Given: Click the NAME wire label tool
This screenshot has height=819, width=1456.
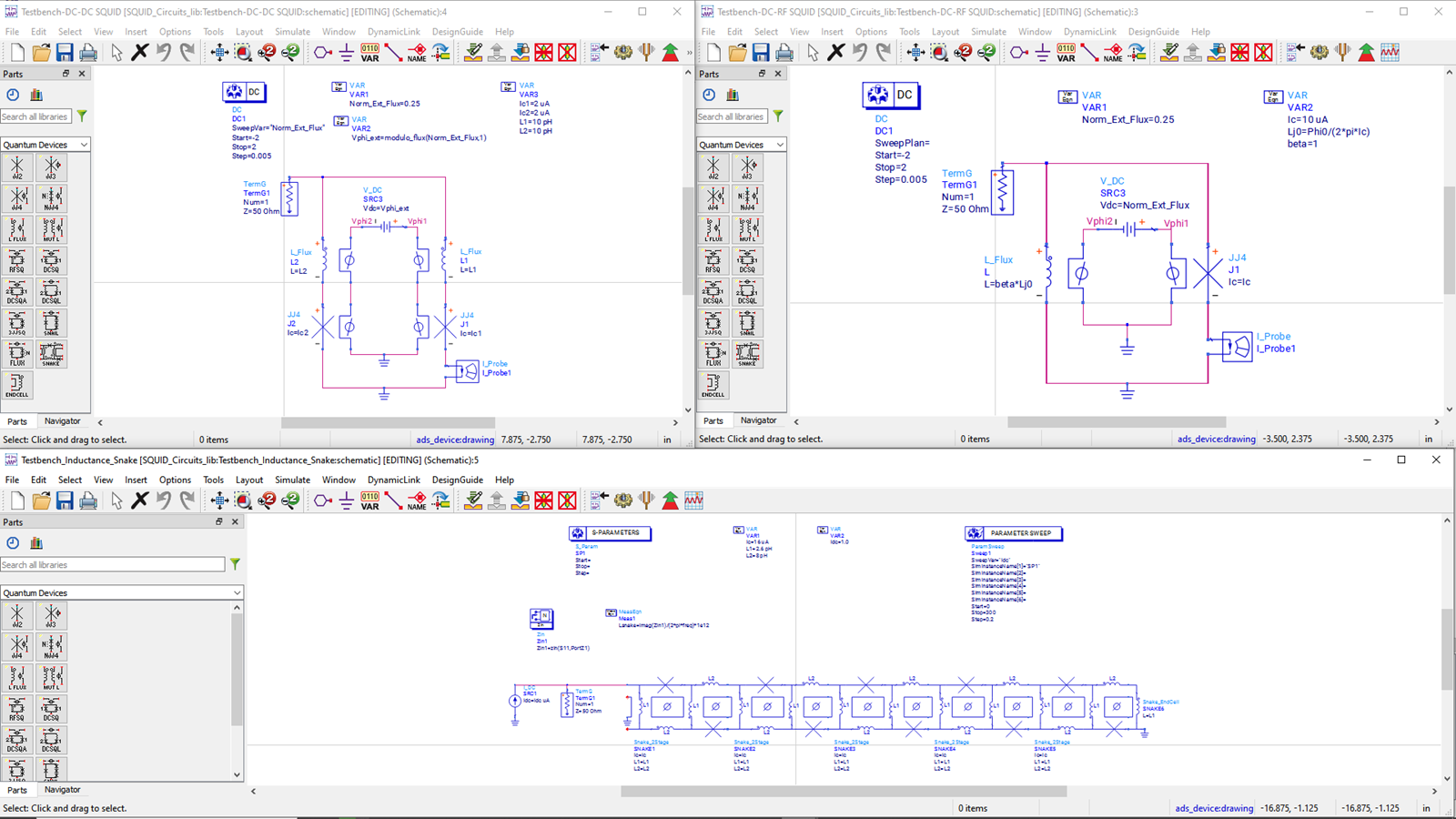Looking at the screenshot, I should pos(416,52).
